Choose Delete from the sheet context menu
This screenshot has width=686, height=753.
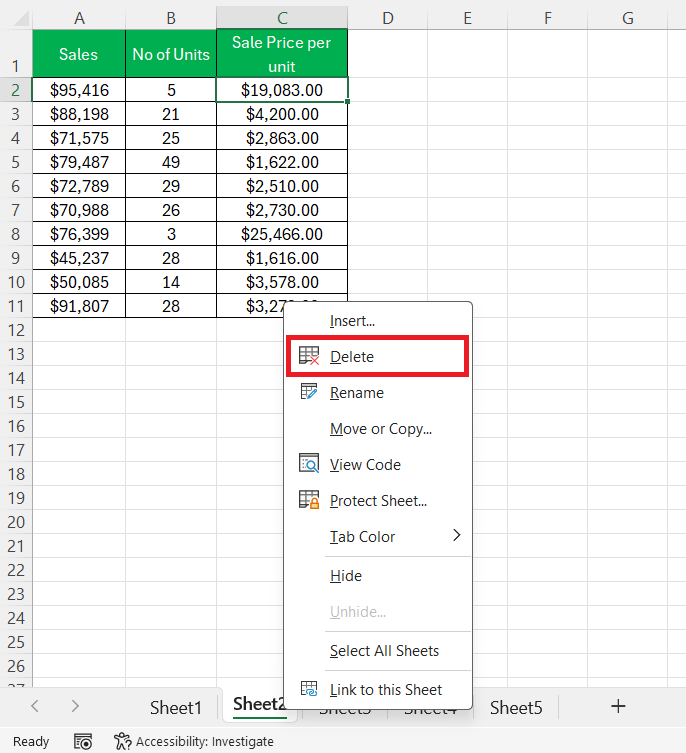[377, 356]
